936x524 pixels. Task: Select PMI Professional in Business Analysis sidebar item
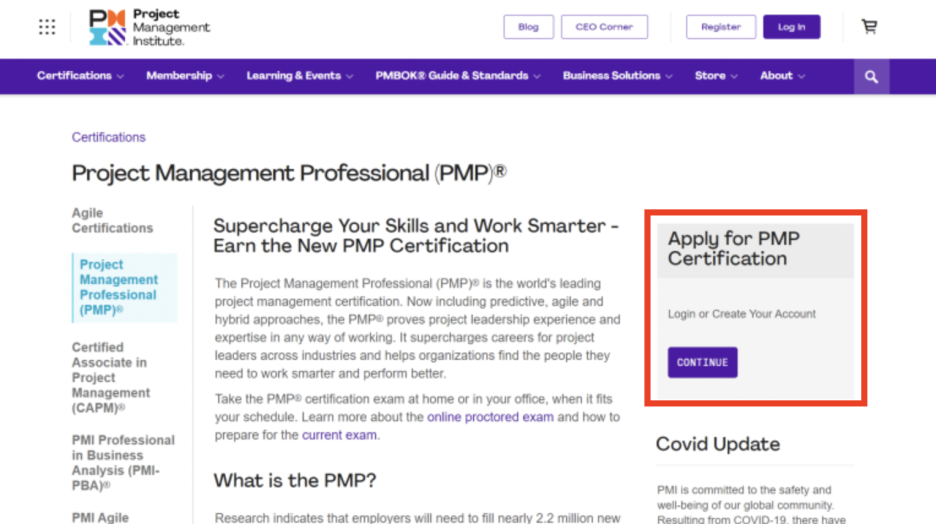(x=123, y=463)
